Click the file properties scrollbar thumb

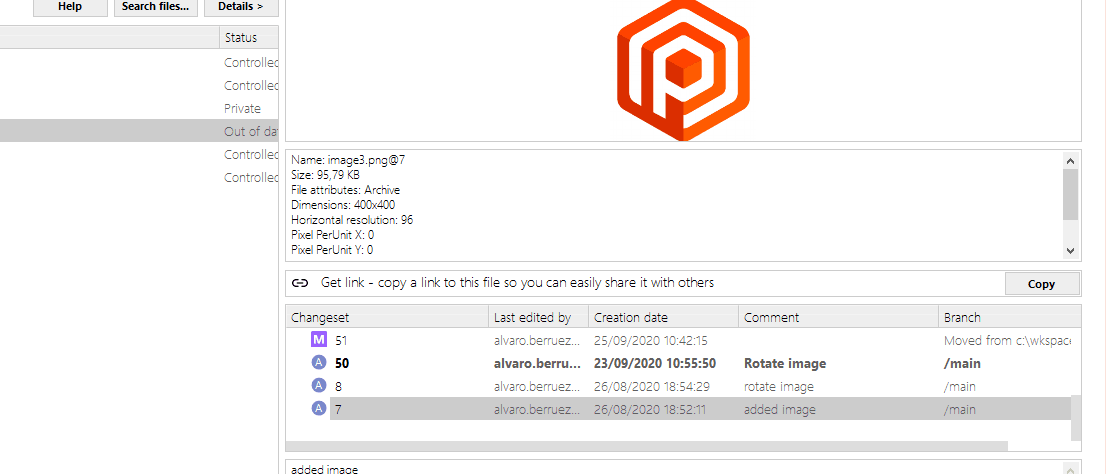coord(1070,194)
